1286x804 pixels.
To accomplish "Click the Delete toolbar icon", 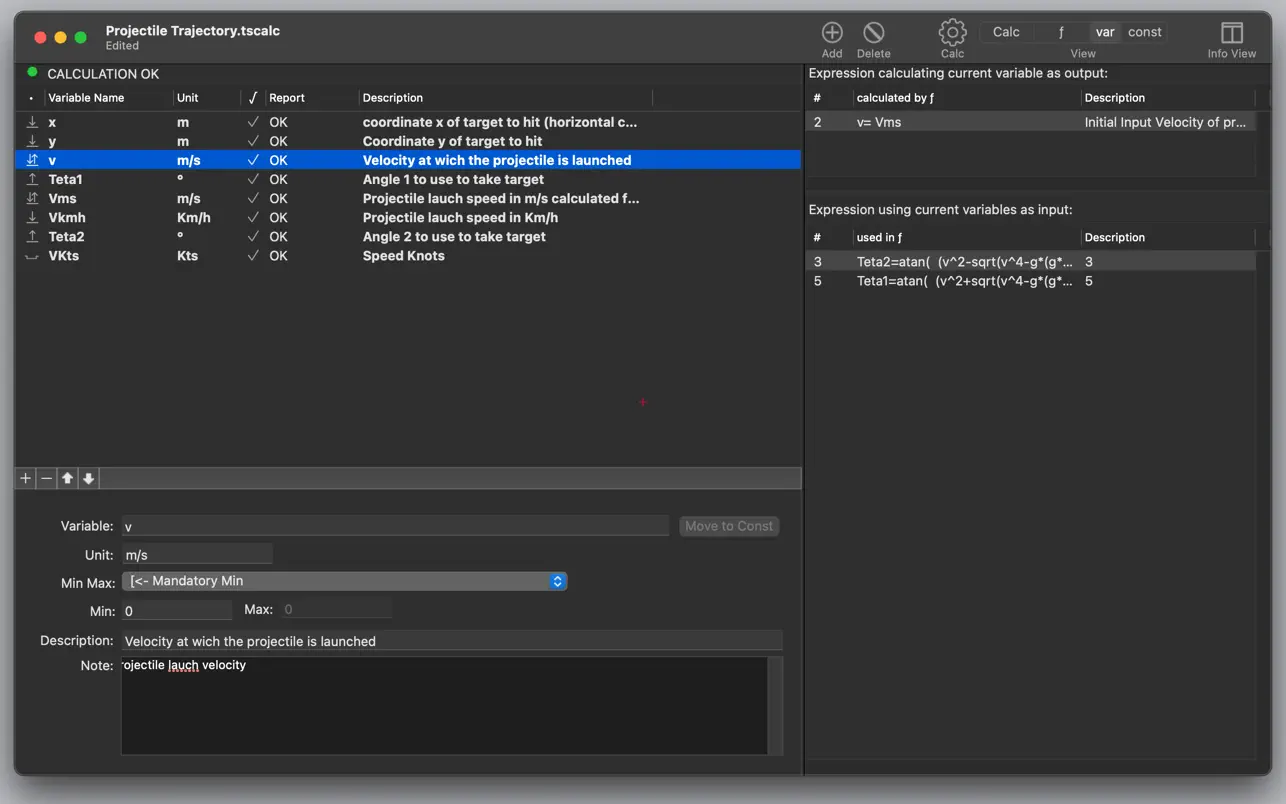I will tap(873, 33).
